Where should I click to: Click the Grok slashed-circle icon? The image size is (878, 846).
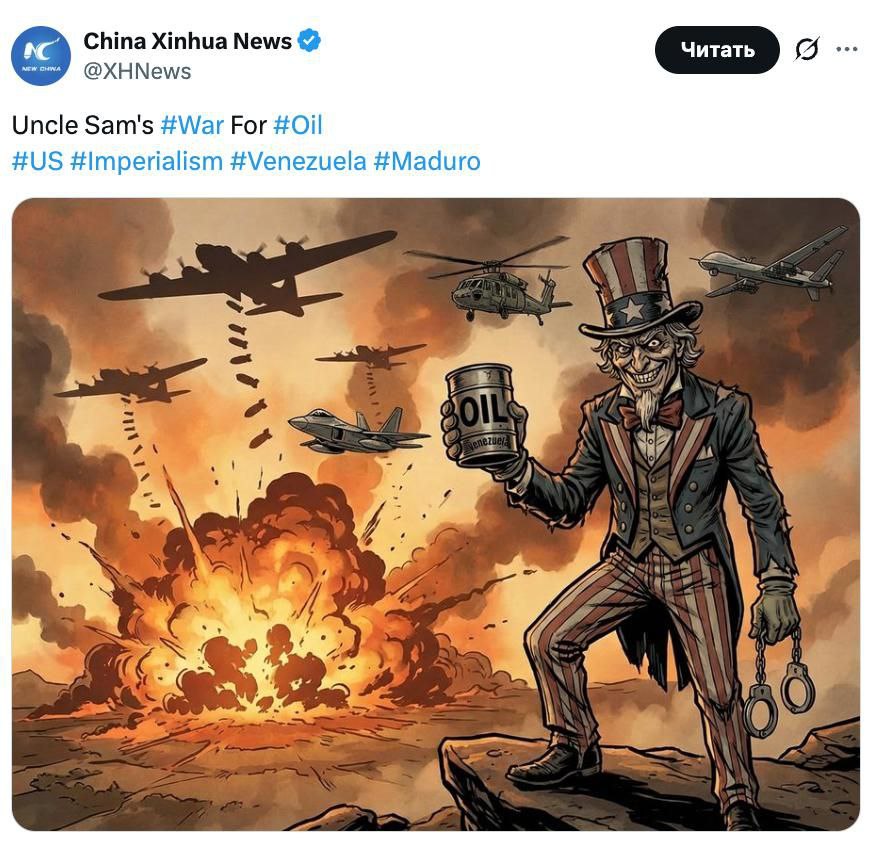(x=807, y=49)
